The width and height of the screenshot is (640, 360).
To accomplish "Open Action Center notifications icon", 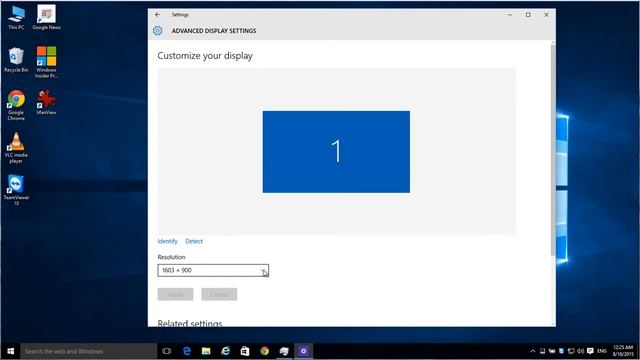I will click(590, 351).
